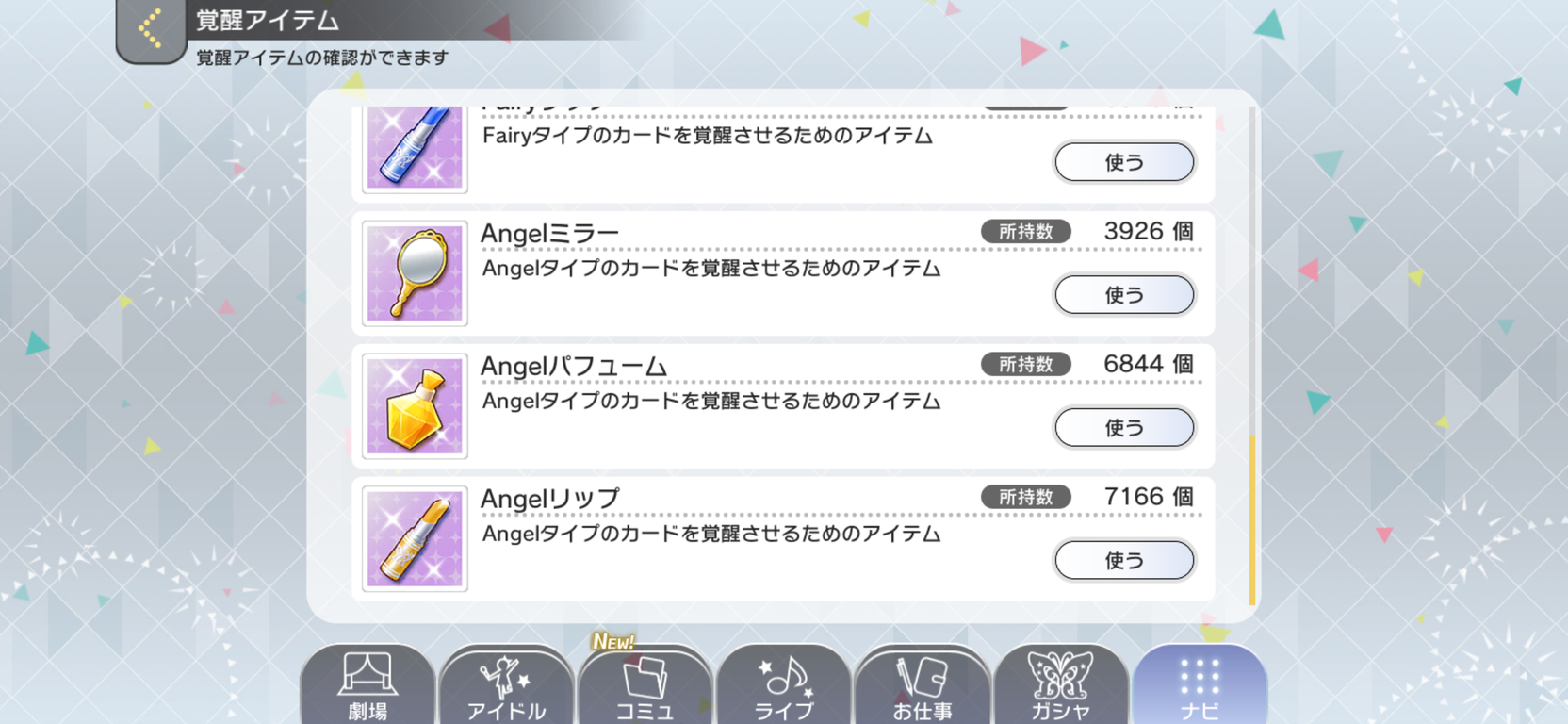Tap the Angel Mirror item icon
This screenshot has height=724, width=1568.
pos(415,273)
